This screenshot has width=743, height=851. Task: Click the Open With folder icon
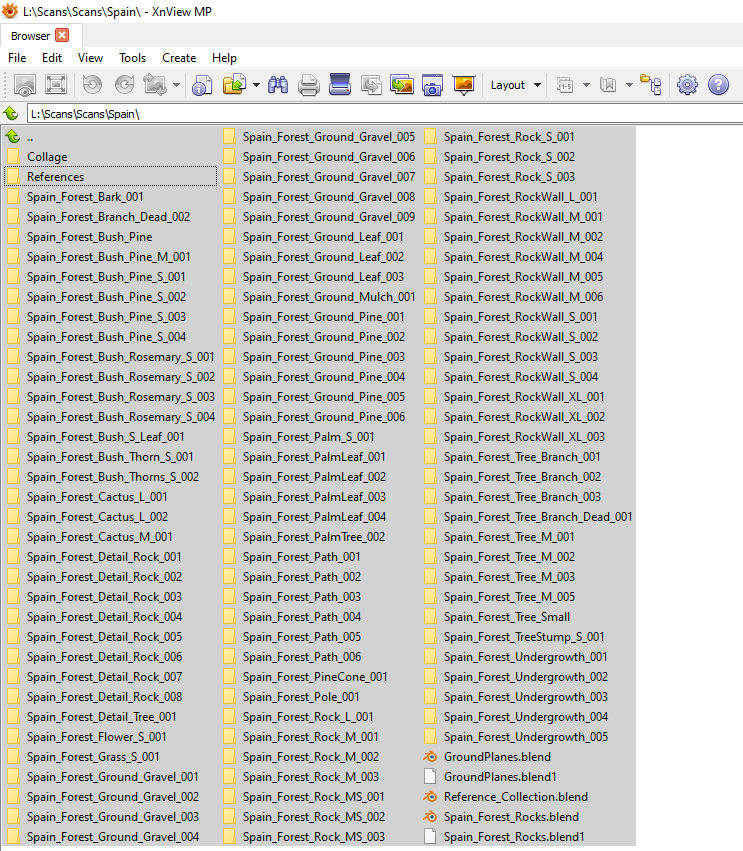tap(234, 85)
